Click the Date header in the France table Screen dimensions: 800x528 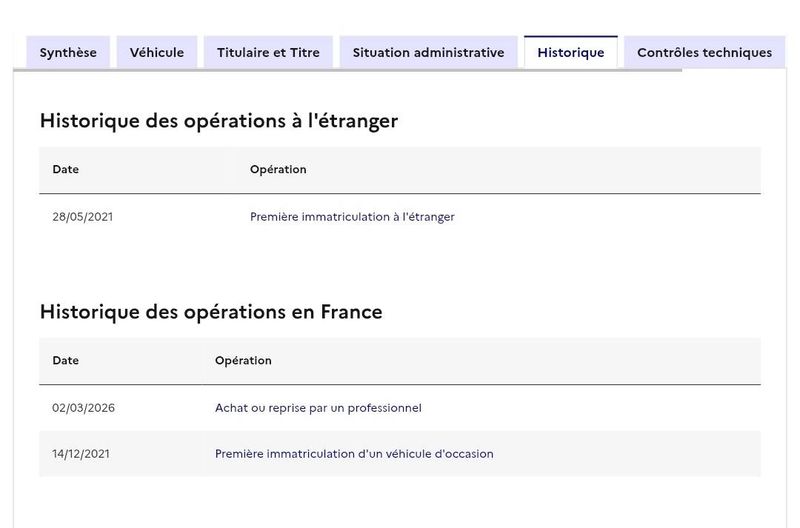pyautogui.click(x=65, y=360)
